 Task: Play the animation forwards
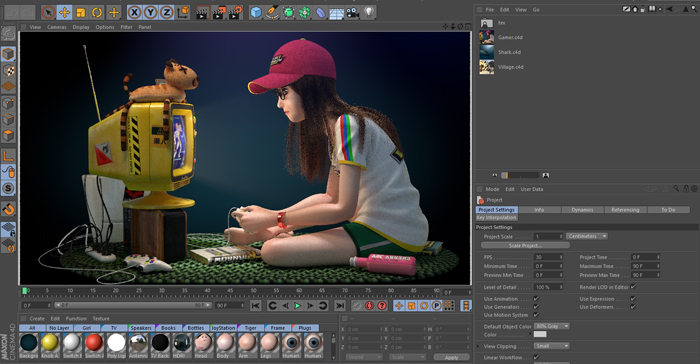pos(297,305)
